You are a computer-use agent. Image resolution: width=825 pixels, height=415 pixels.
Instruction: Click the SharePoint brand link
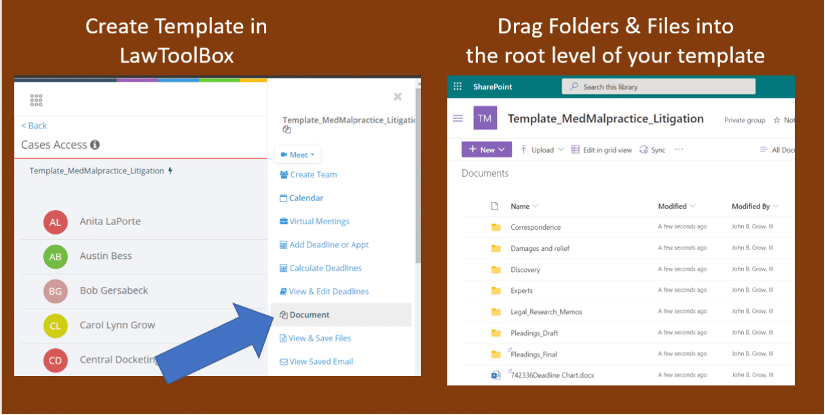click(x=492, y=87)
